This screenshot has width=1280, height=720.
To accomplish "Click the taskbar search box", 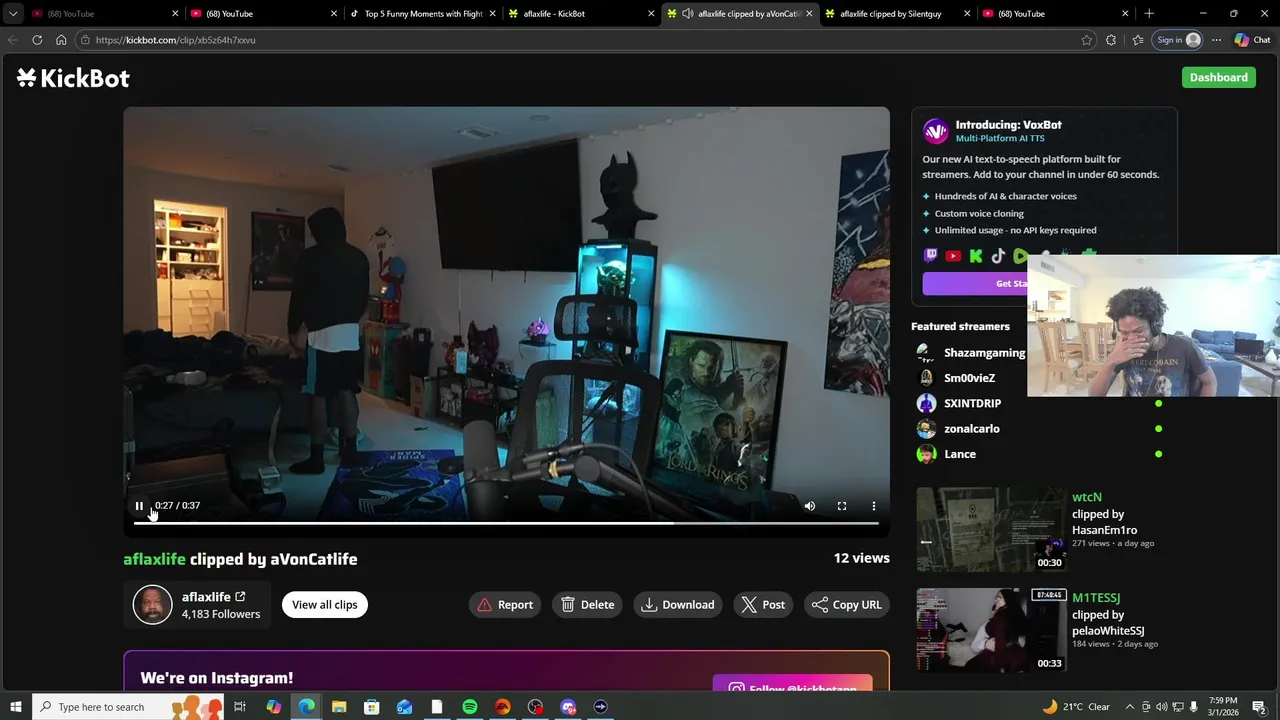I will click(x=128, y=707).
